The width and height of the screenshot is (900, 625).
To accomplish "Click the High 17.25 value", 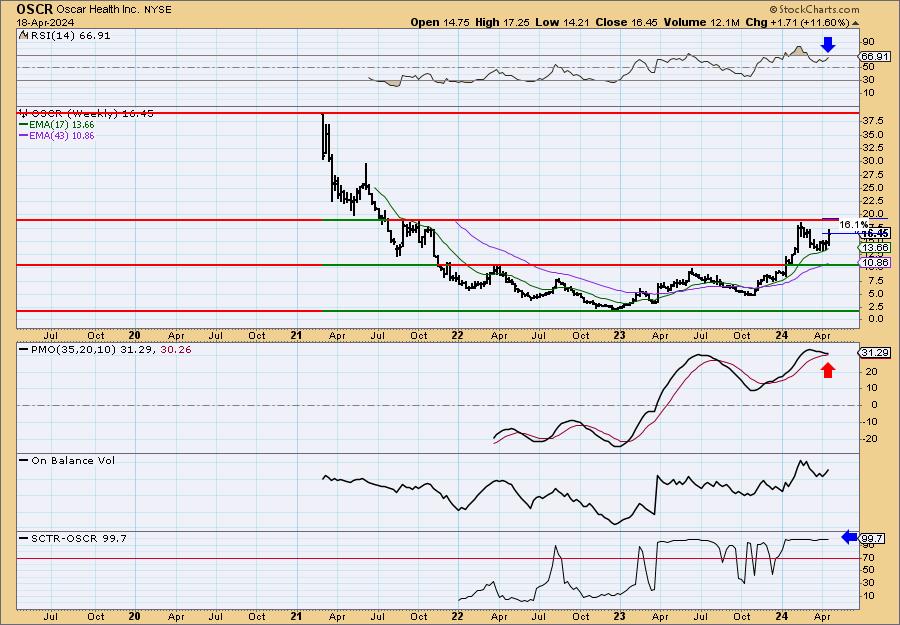I will coord(502,22).
